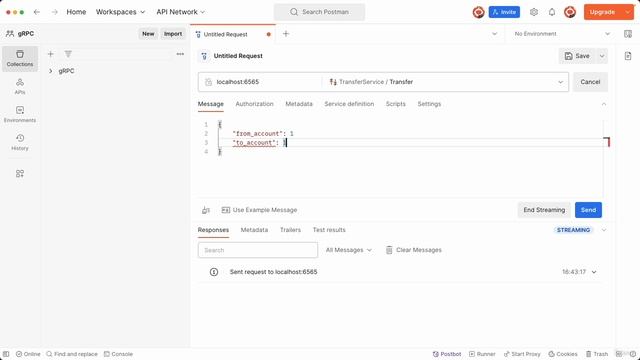Select the Untitled Request tab

tap(233, 34)
